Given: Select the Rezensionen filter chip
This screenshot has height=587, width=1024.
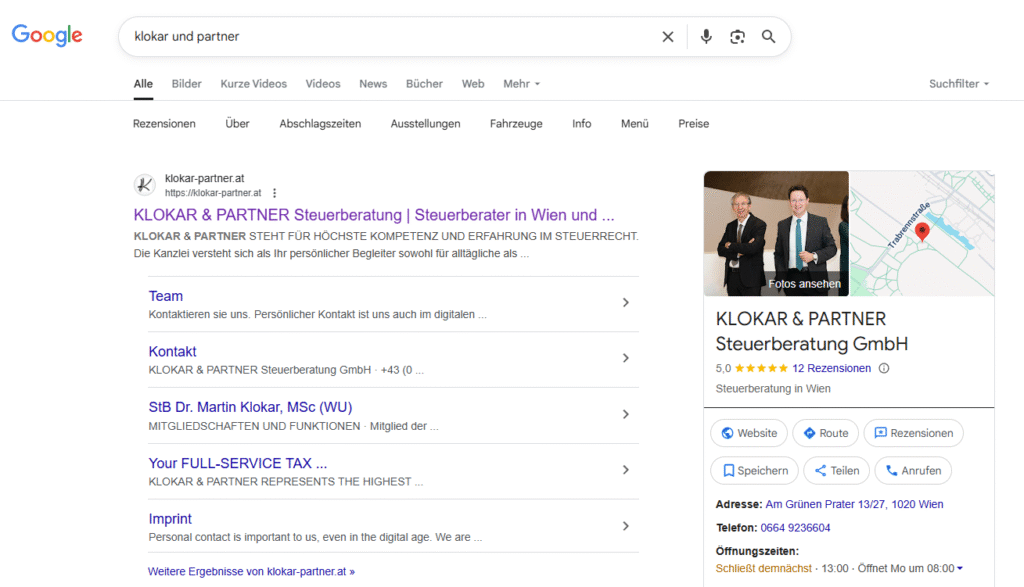Looking at the screenshot, I should pos(164,123).
